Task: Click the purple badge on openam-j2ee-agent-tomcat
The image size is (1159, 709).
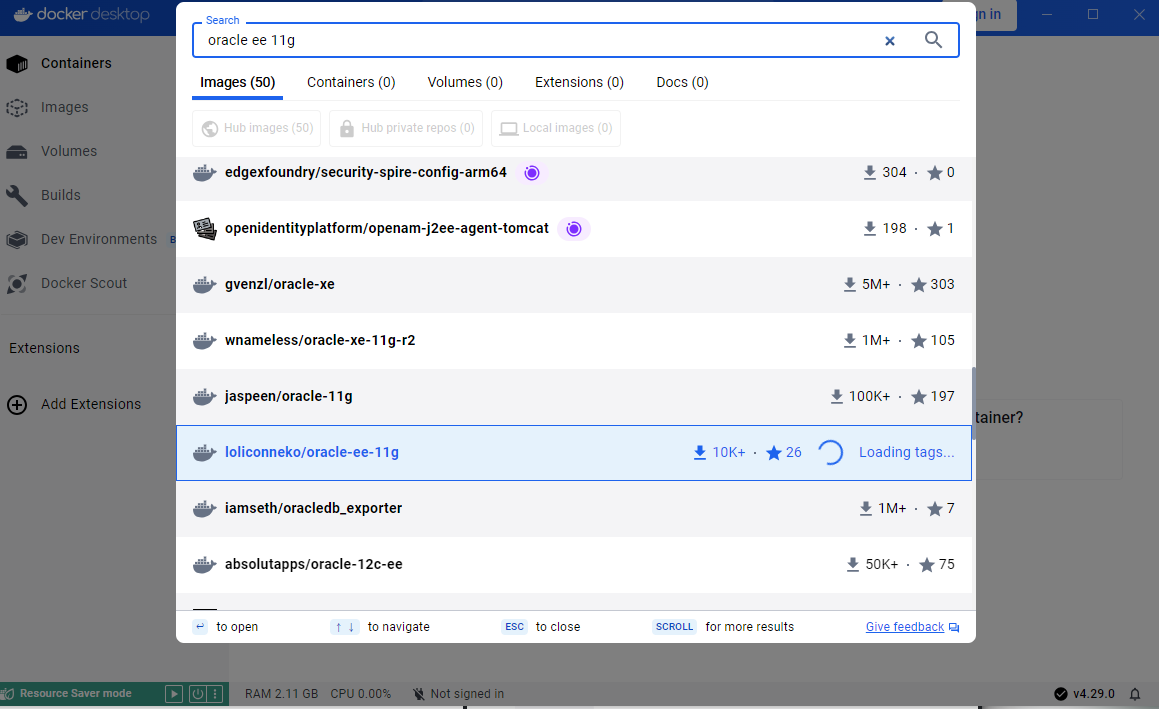Action: [x=574, y=228]
